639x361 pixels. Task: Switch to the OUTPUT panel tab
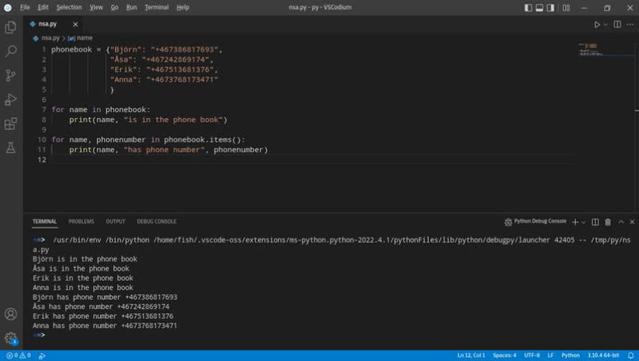115,222
